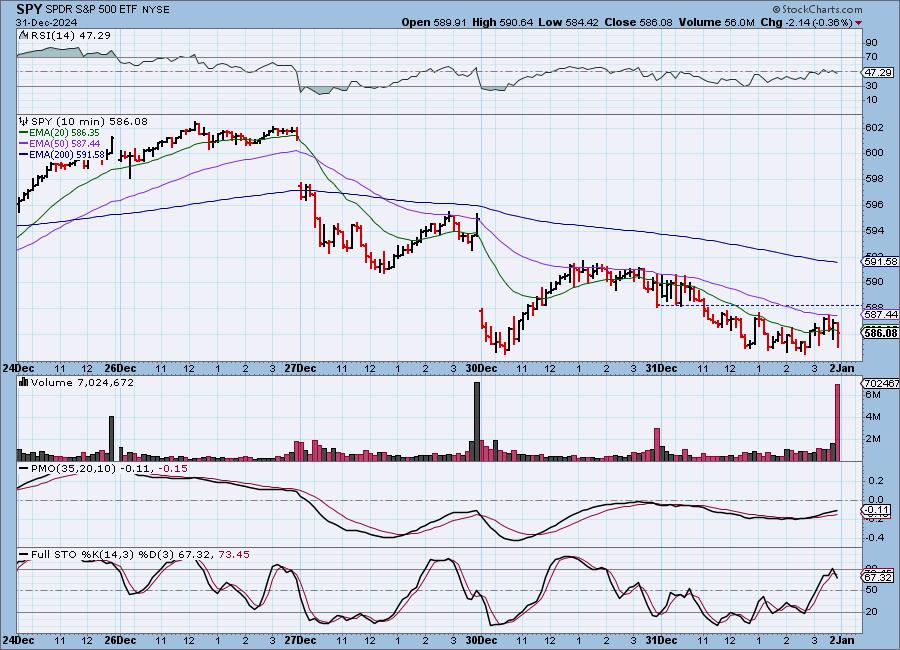Click the 591.58 price tag on the right axis
Viewport: 900px width, 650px height.
point(880,261)
